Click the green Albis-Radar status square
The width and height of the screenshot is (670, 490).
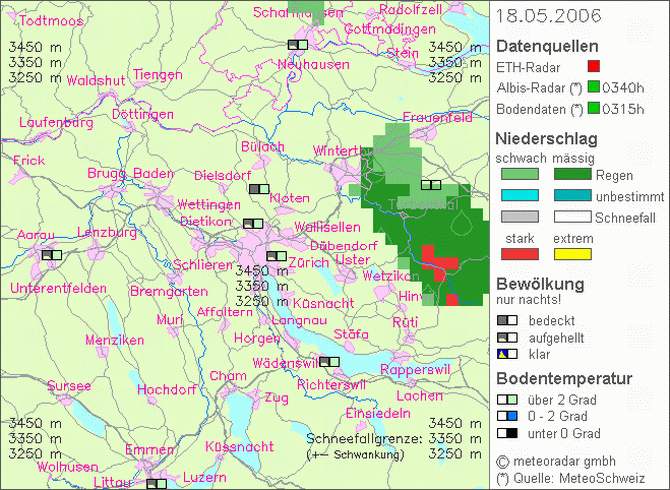click(x=594, y=87)
